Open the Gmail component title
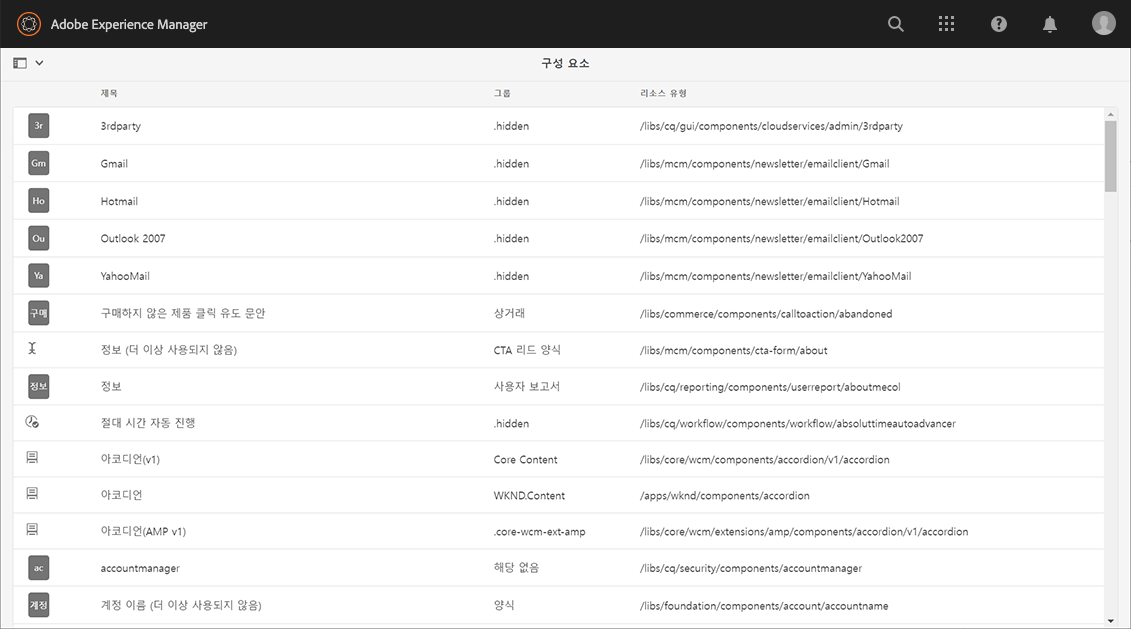This screenshot has height=629, width=1131. pos(114,164)
